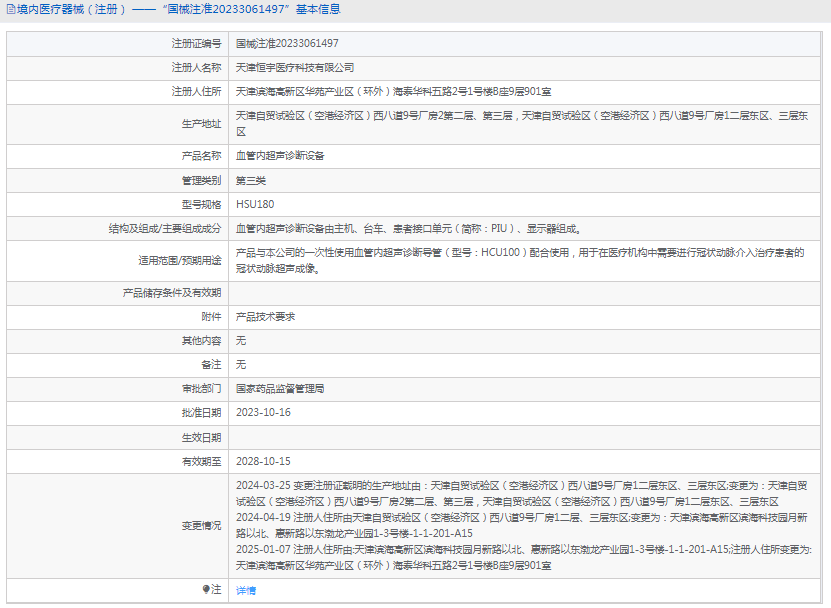
Task: Click the 产品储存条件及有效期 label
Action: point(172,293)
